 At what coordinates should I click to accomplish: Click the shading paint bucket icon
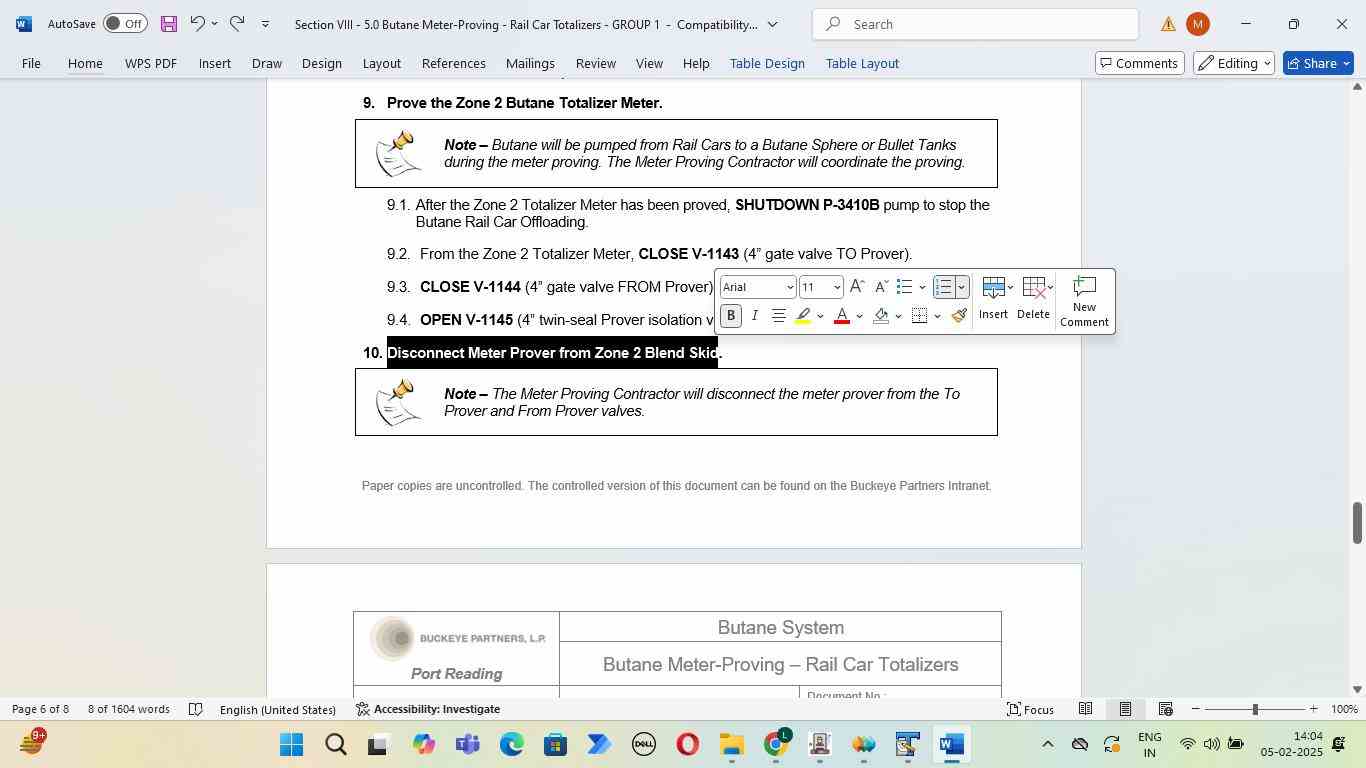(881, 316)
